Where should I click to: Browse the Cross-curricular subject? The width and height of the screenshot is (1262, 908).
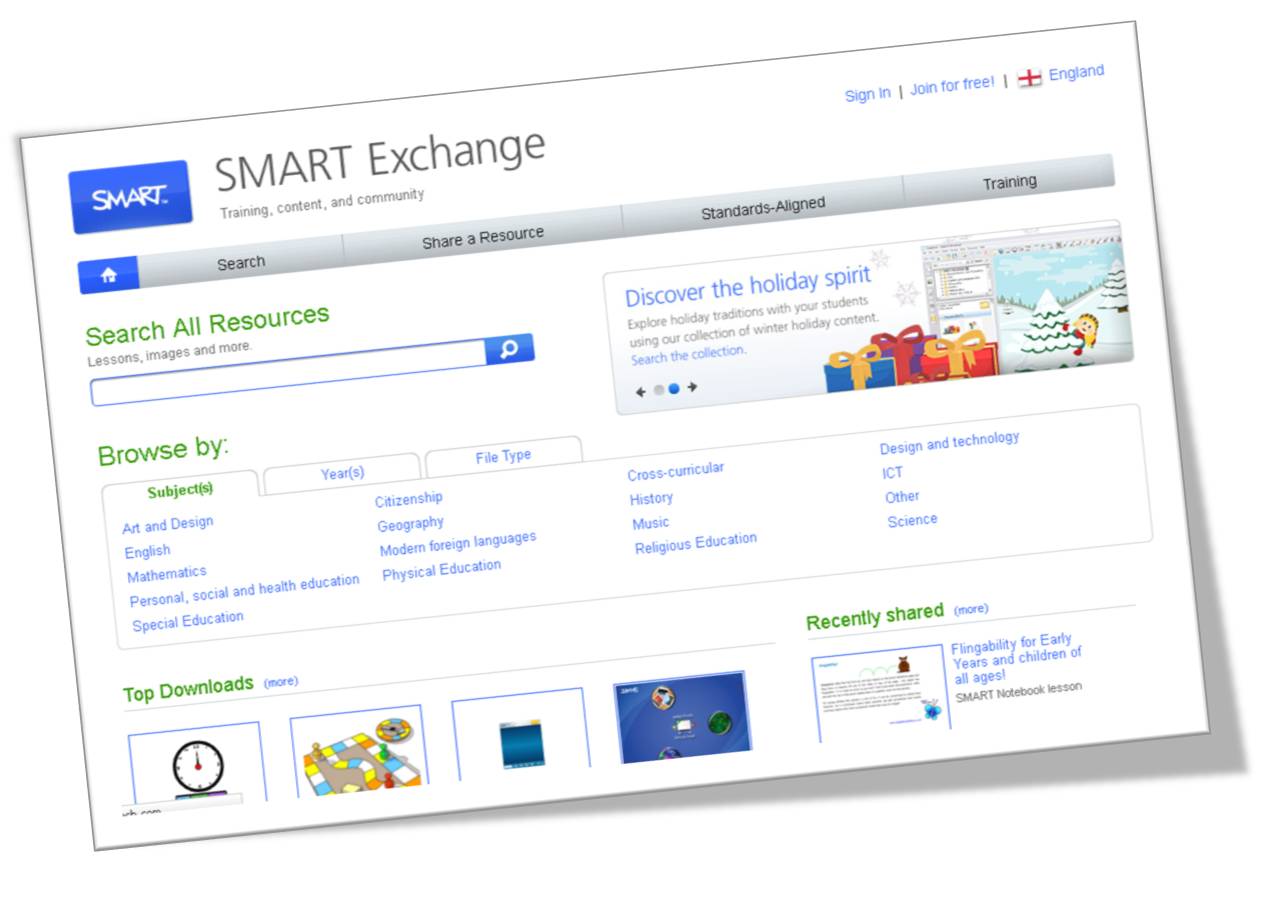[676, 470]
